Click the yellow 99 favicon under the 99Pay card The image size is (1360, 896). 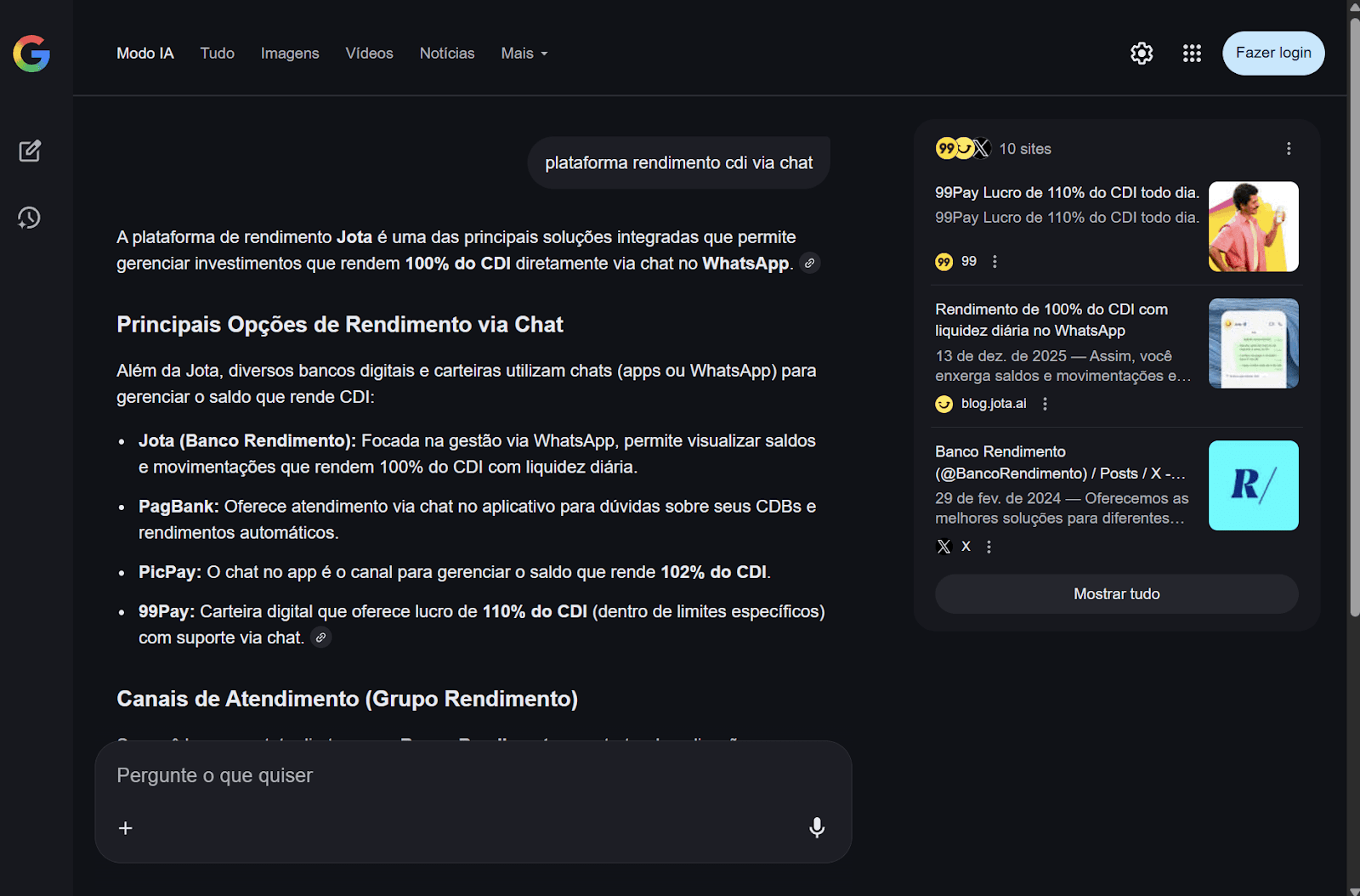[x=943, y=262]
